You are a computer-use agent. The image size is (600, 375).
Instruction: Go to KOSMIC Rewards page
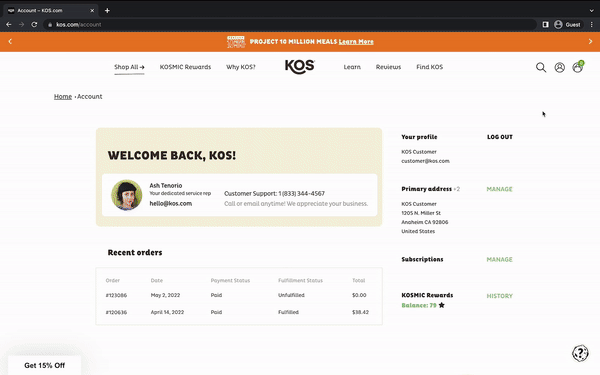185,67
